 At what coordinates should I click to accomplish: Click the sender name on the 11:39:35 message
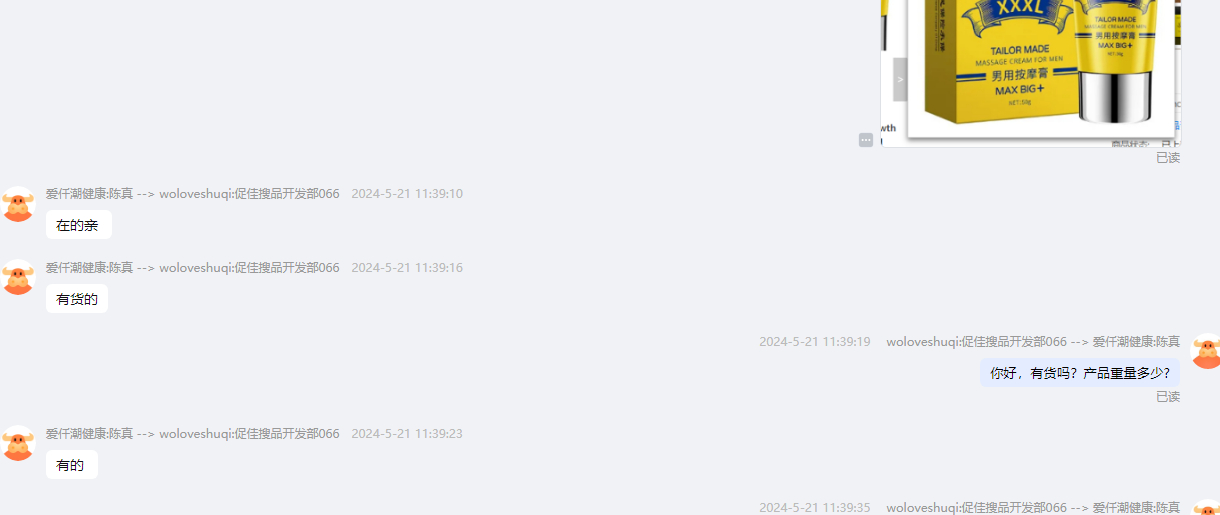(1033, 508)
